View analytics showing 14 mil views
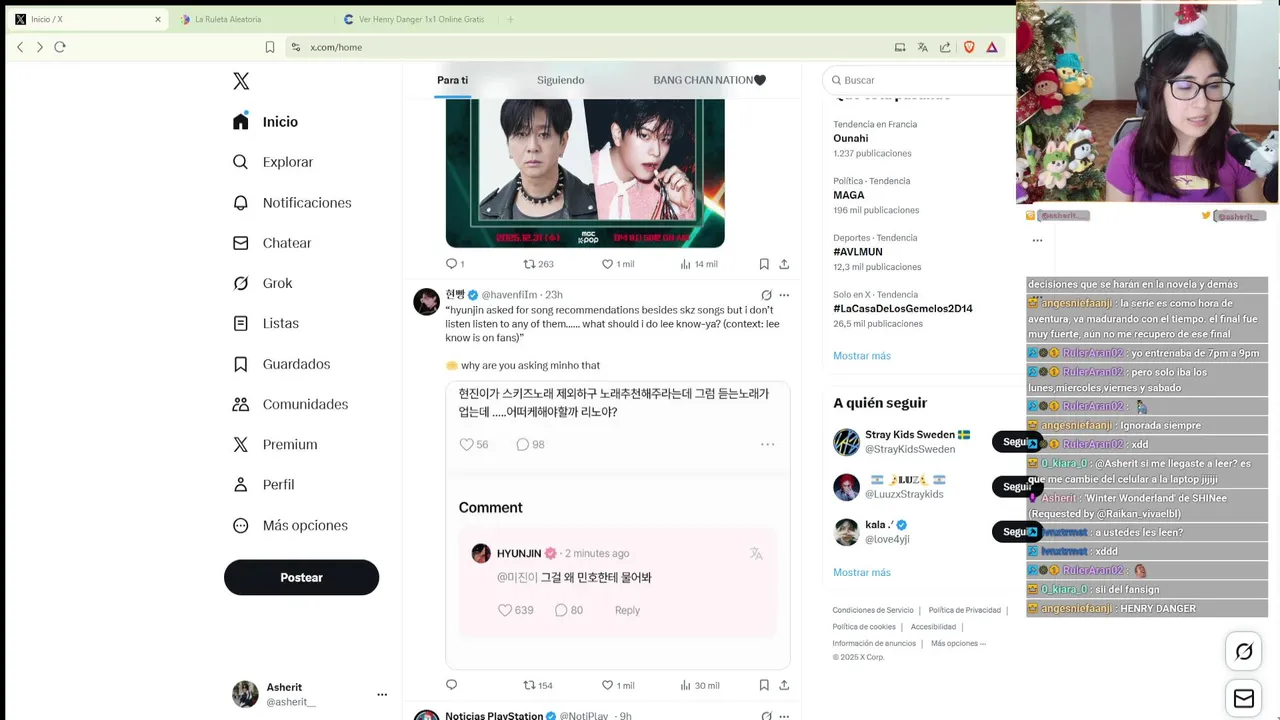 [699, 264]
